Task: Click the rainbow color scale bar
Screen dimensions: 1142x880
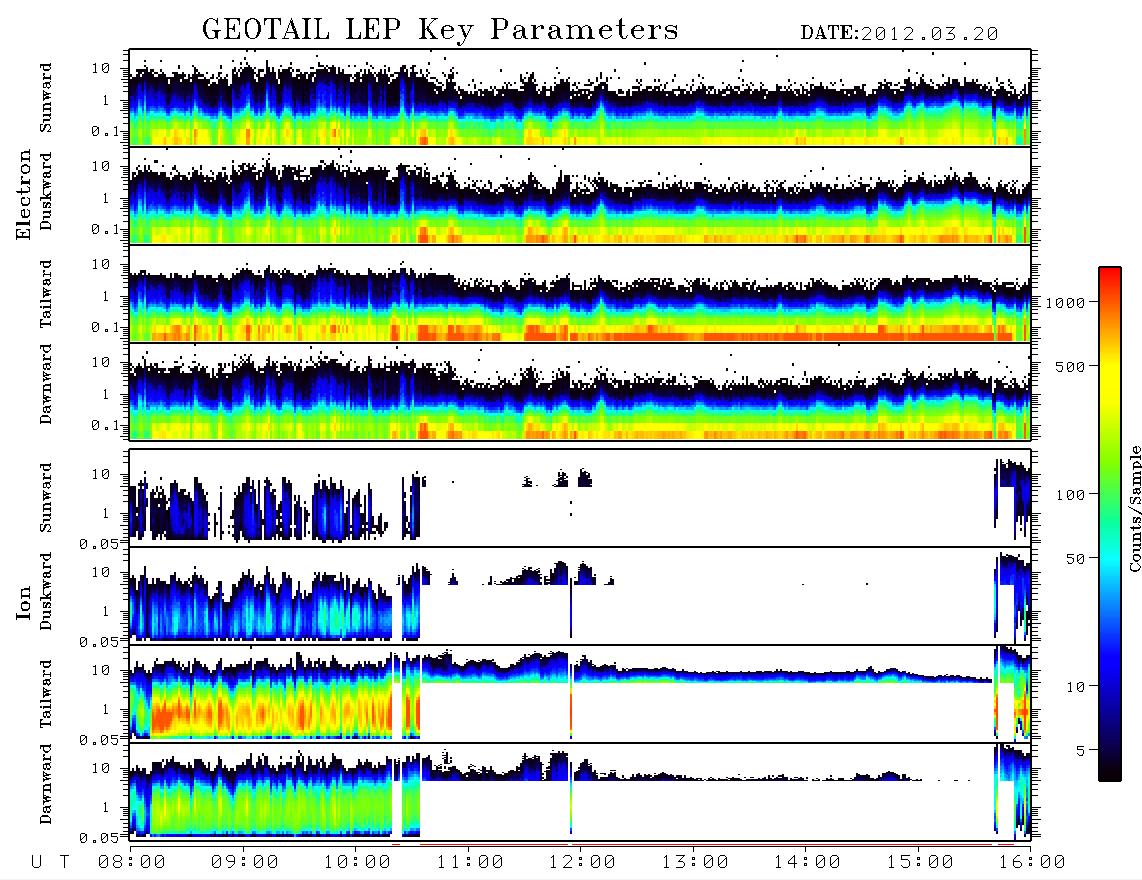Action: click(x=1109, y=524)
